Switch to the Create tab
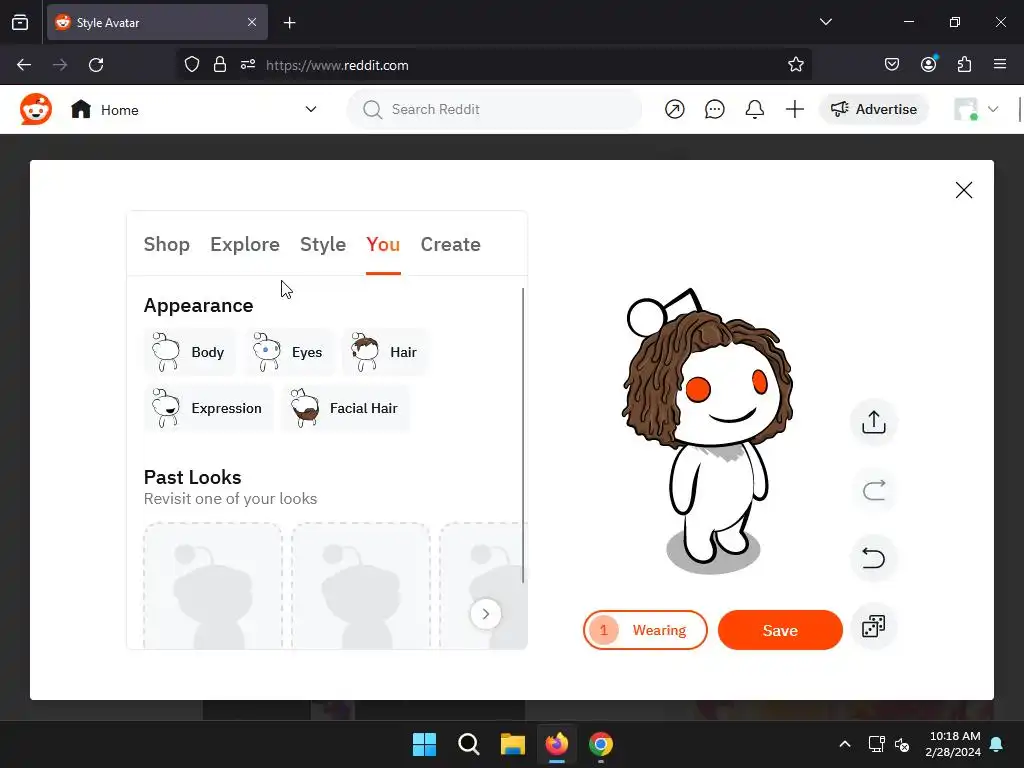This screenshot has height=768, width=1024. click(451, 244)
